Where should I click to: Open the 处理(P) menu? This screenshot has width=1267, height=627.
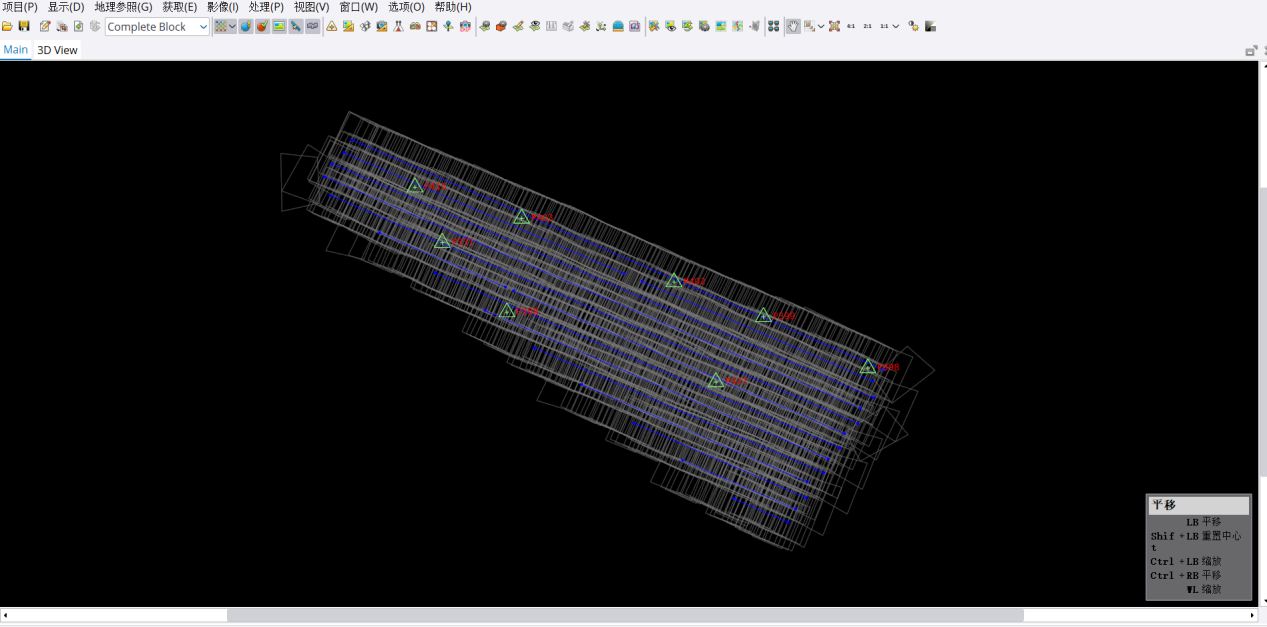click(266, 7)
